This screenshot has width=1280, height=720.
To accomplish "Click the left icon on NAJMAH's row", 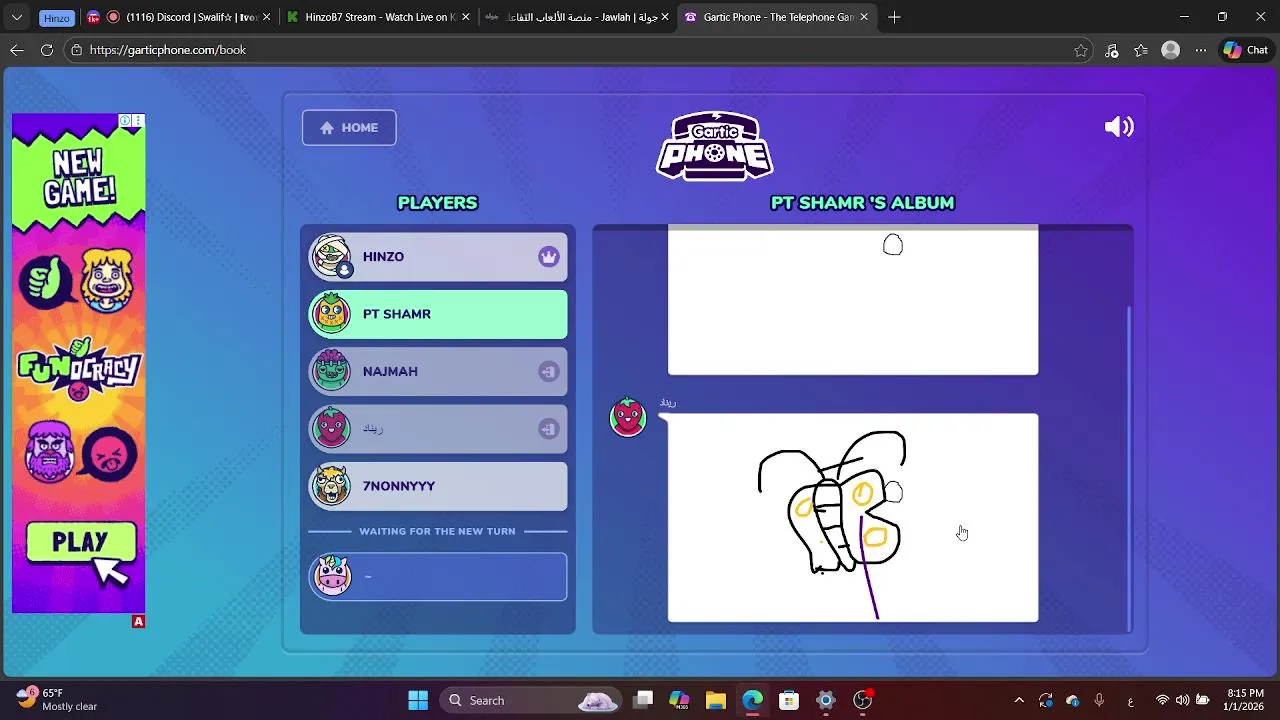I will point(548,372).
